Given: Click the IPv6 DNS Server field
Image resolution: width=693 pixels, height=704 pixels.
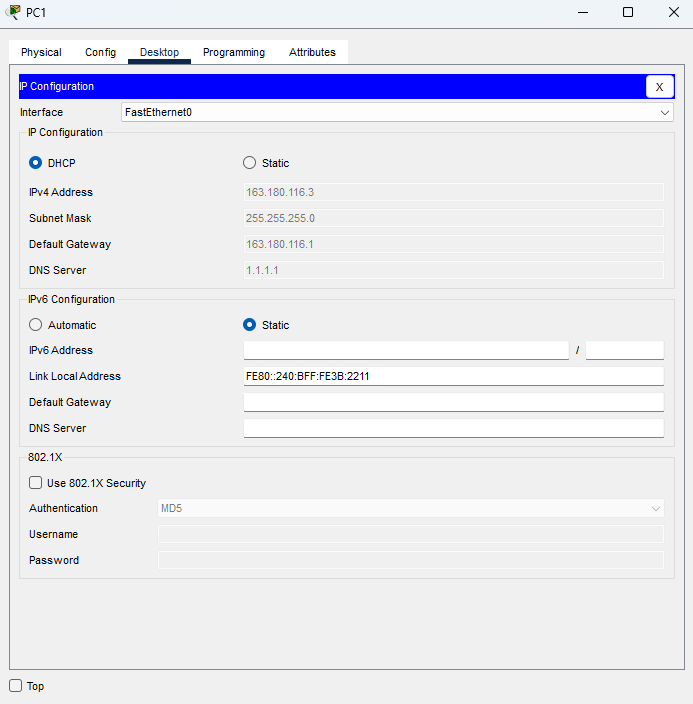Looking at the screenshot, I should click(454, 428).
